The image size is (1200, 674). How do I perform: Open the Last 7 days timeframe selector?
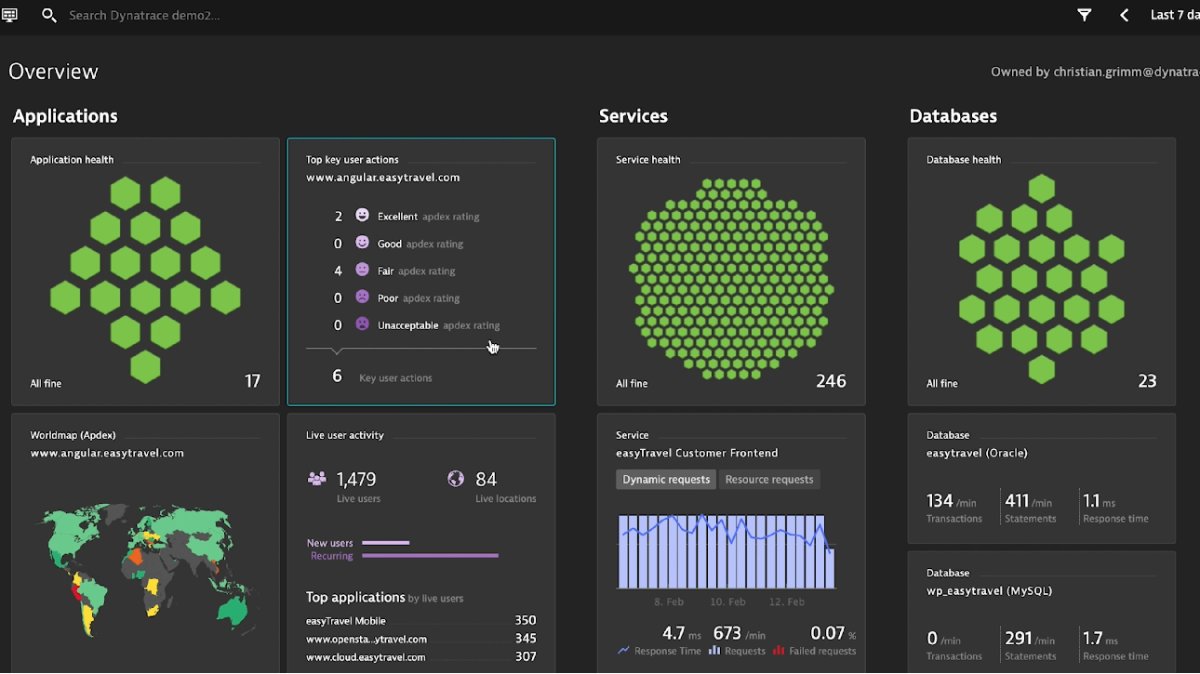[1174, 15]
